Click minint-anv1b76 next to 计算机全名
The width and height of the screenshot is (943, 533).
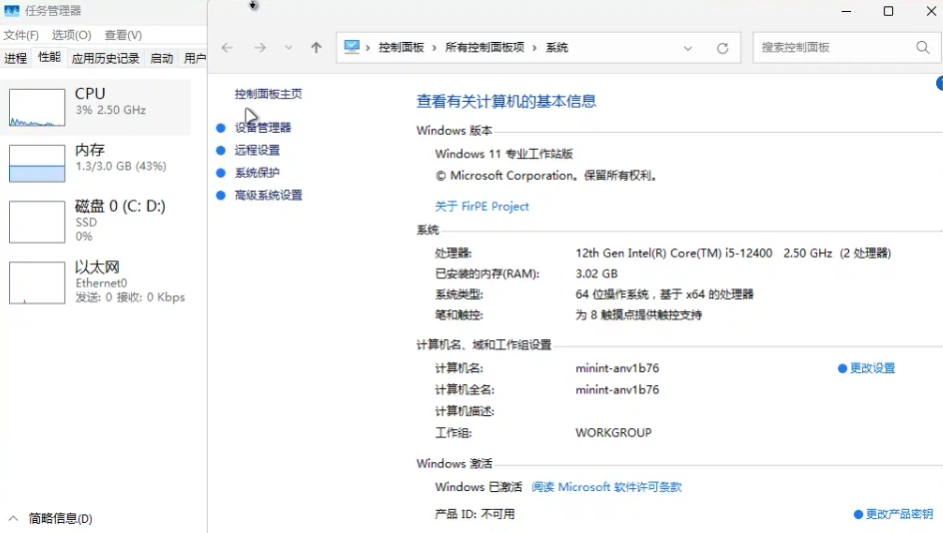(x=617, y=390)
